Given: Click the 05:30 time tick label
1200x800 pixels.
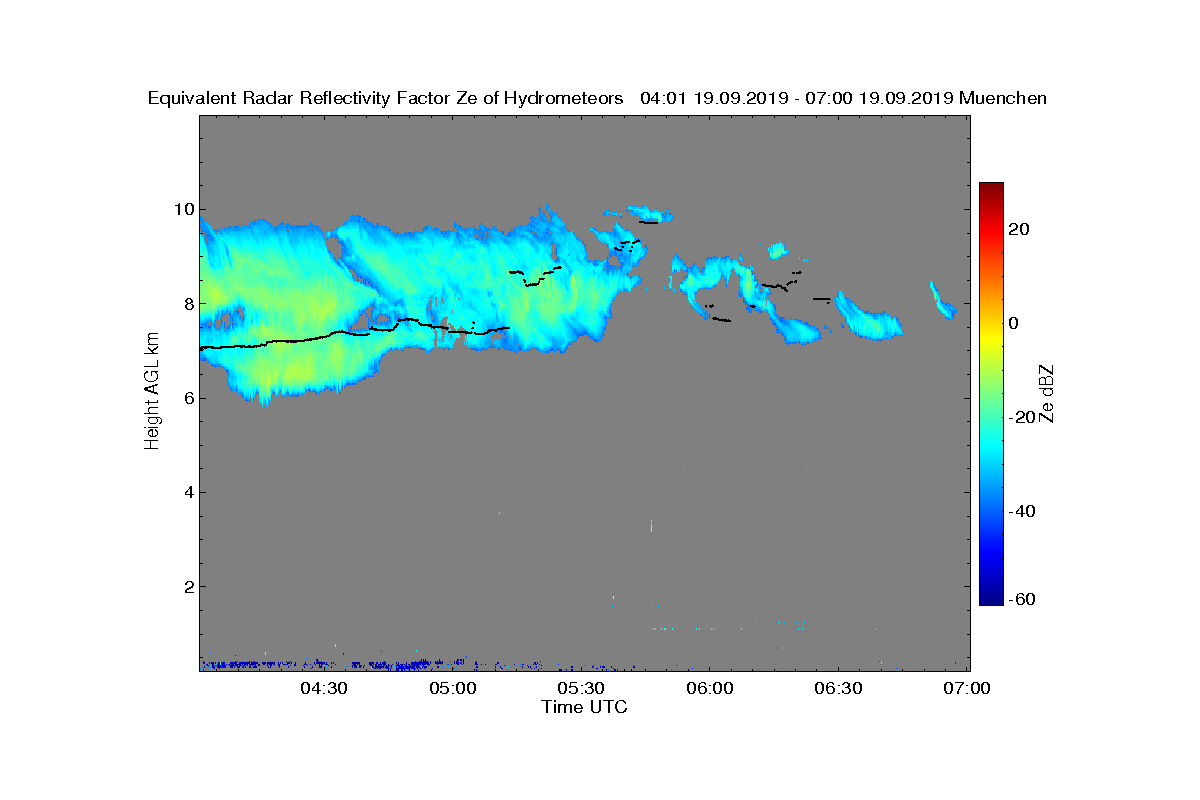Looking at the screenshot, I should coord(581,689).
